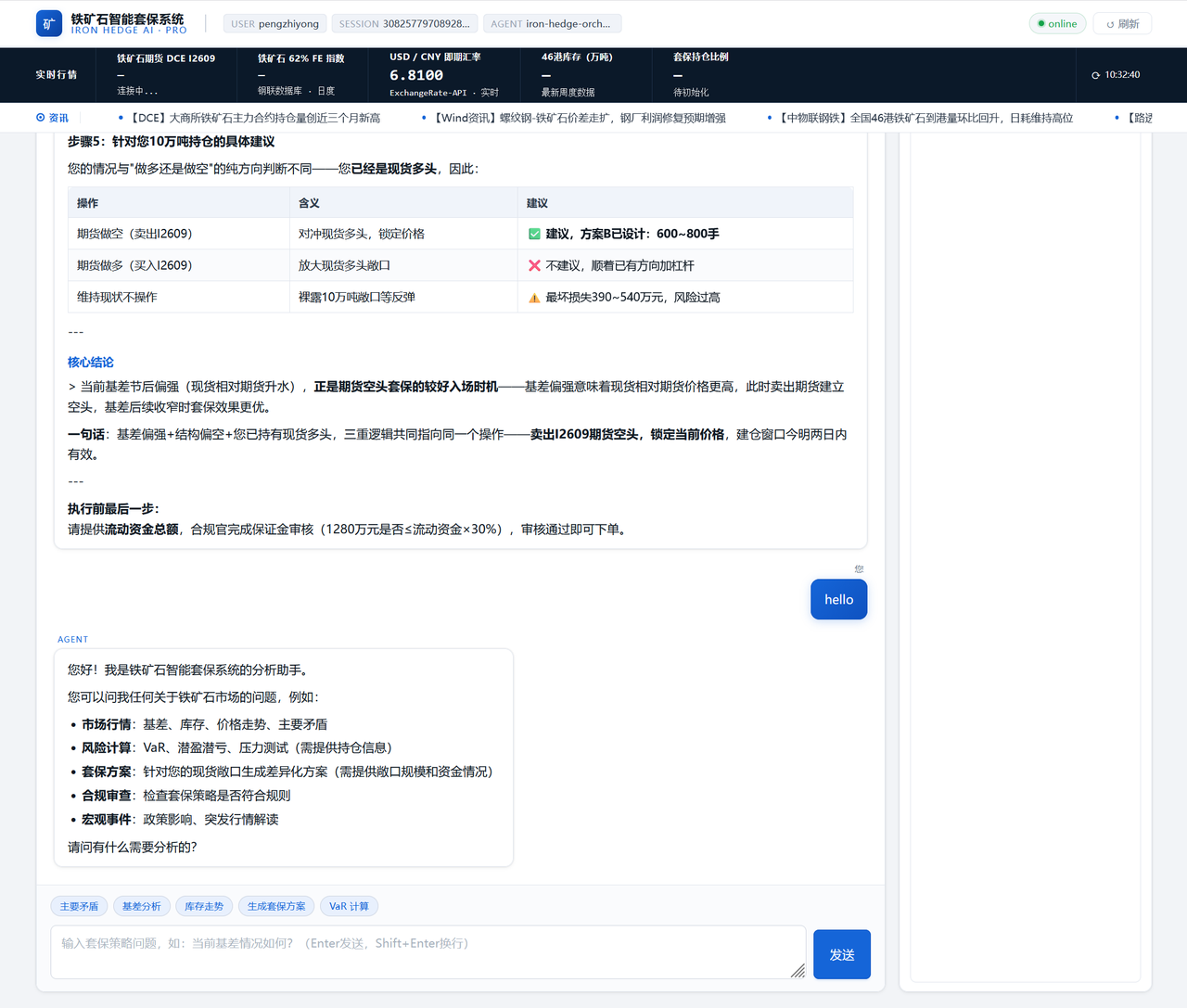
Task: Click the red X 不建议 icon
Action: (534, 265)
